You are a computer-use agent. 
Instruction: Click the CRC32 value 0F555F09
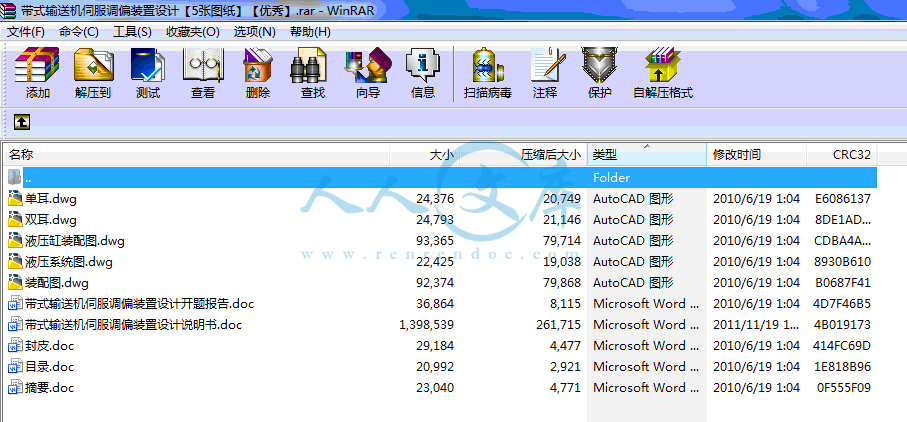(844, 387)
